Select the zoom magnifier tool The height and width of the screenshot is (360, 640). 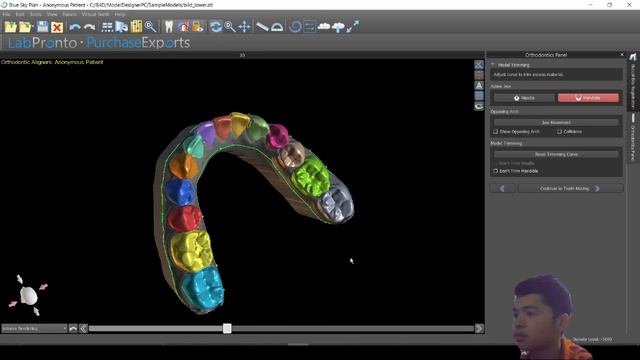[230, 27]
